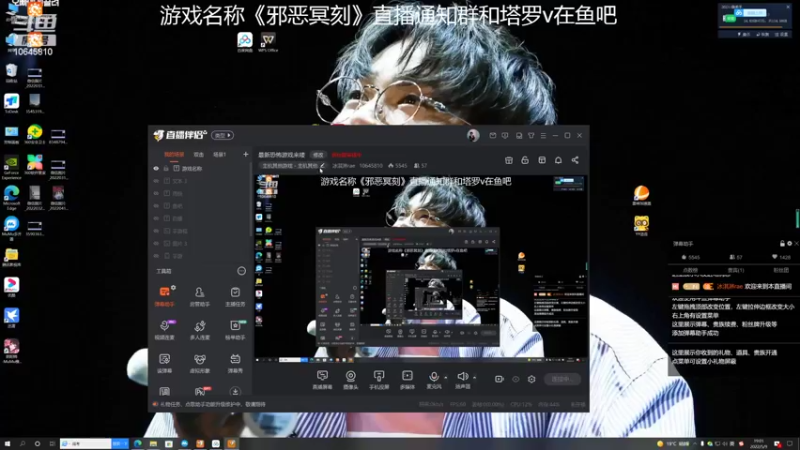Toggle eye visibility of the 游戏名称 layer
Viewport: 800px width, 450px height.
coord(156,168)
